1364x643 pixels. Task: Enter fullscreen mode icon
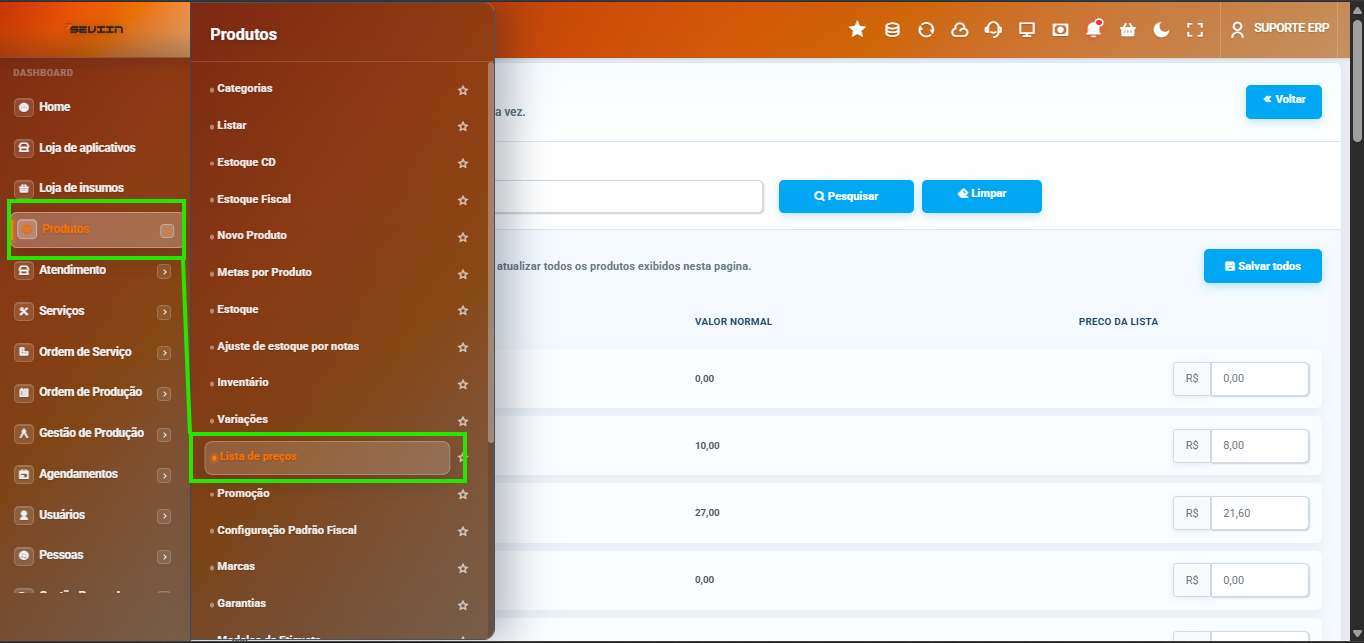click(1195, 29)
